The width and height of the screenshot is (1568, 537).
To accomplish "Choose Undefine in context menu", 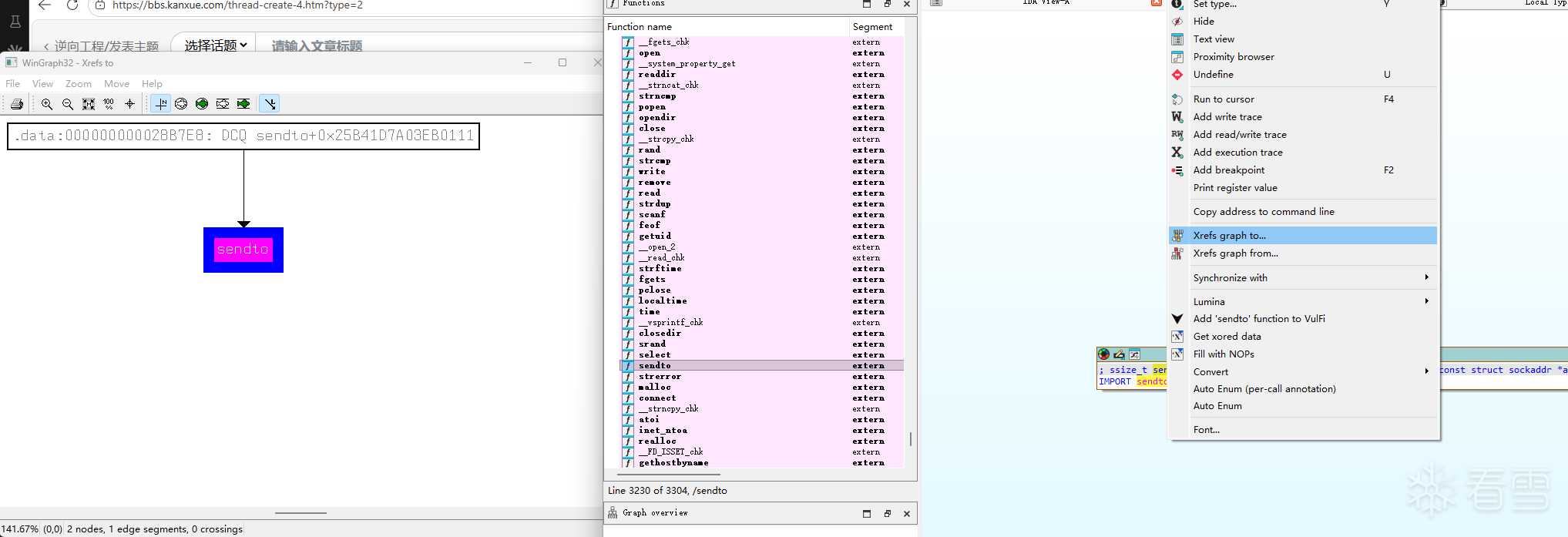I will [x=1304, y=75].
